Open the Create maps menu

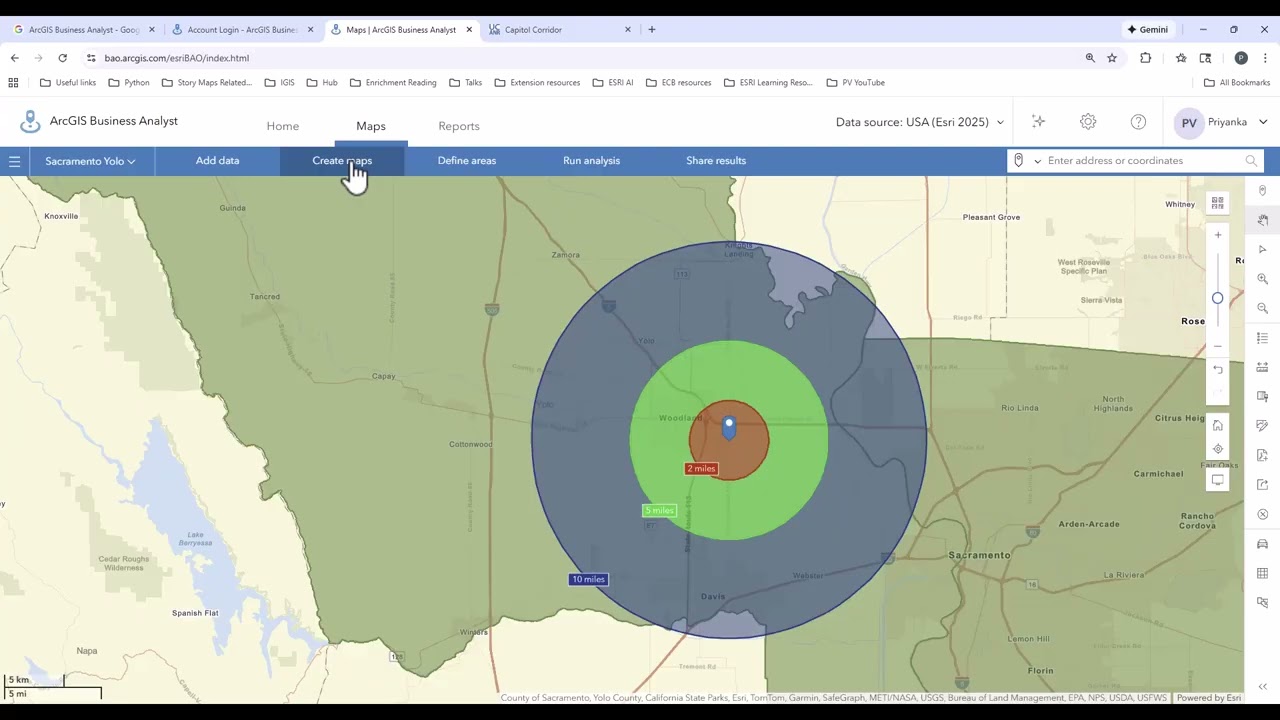pos(342,161)
